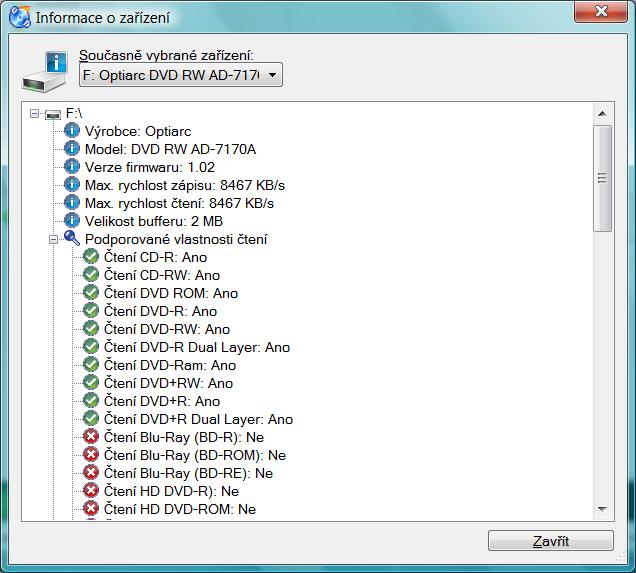Click the red cross icon for Čtení Blu-Ray (BD-R)
This screenshot has height=573, width=636.
point(91,437)
